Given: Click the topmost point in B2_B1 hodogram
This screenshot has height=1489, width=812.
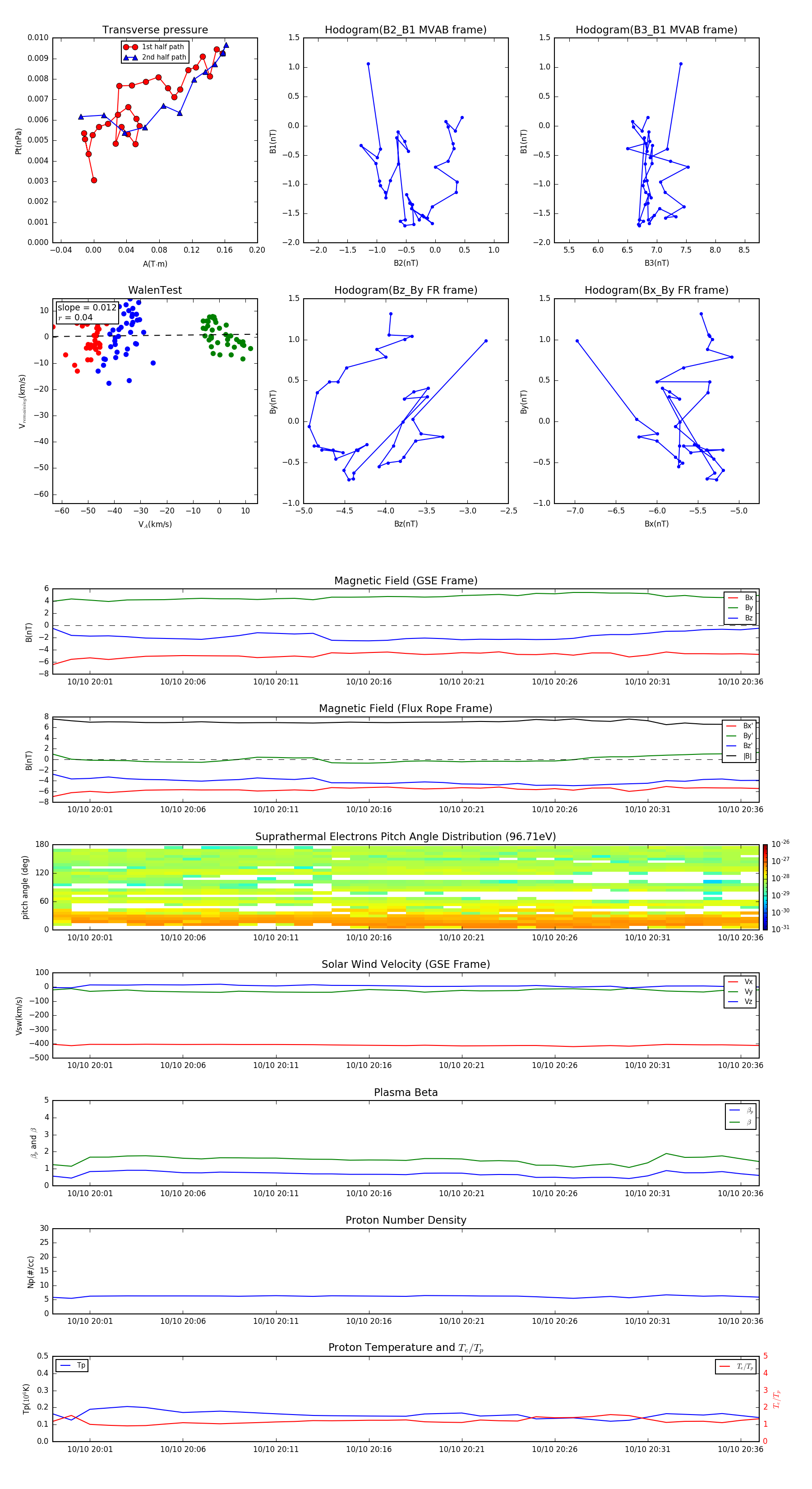Looking at the screenshot, I should (x=368, y=64).
